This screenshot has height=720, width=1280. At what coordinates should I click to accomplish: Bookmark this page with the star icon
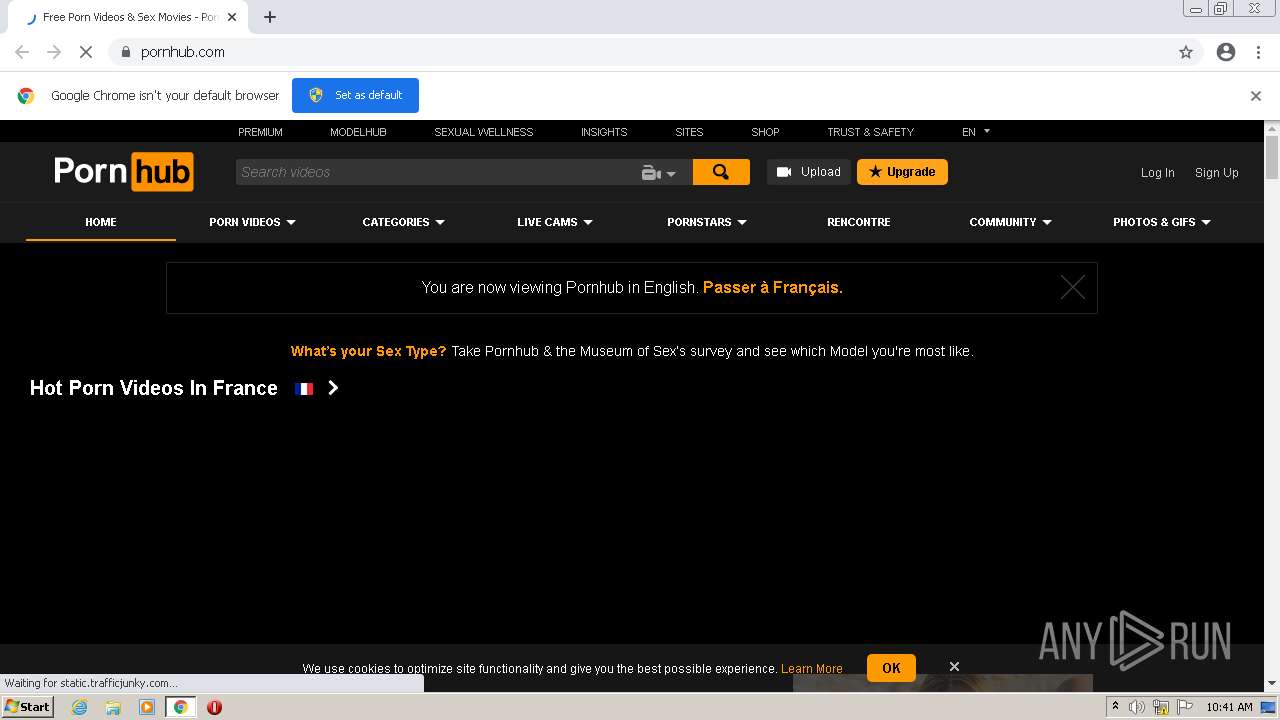tap(1186, 52)
